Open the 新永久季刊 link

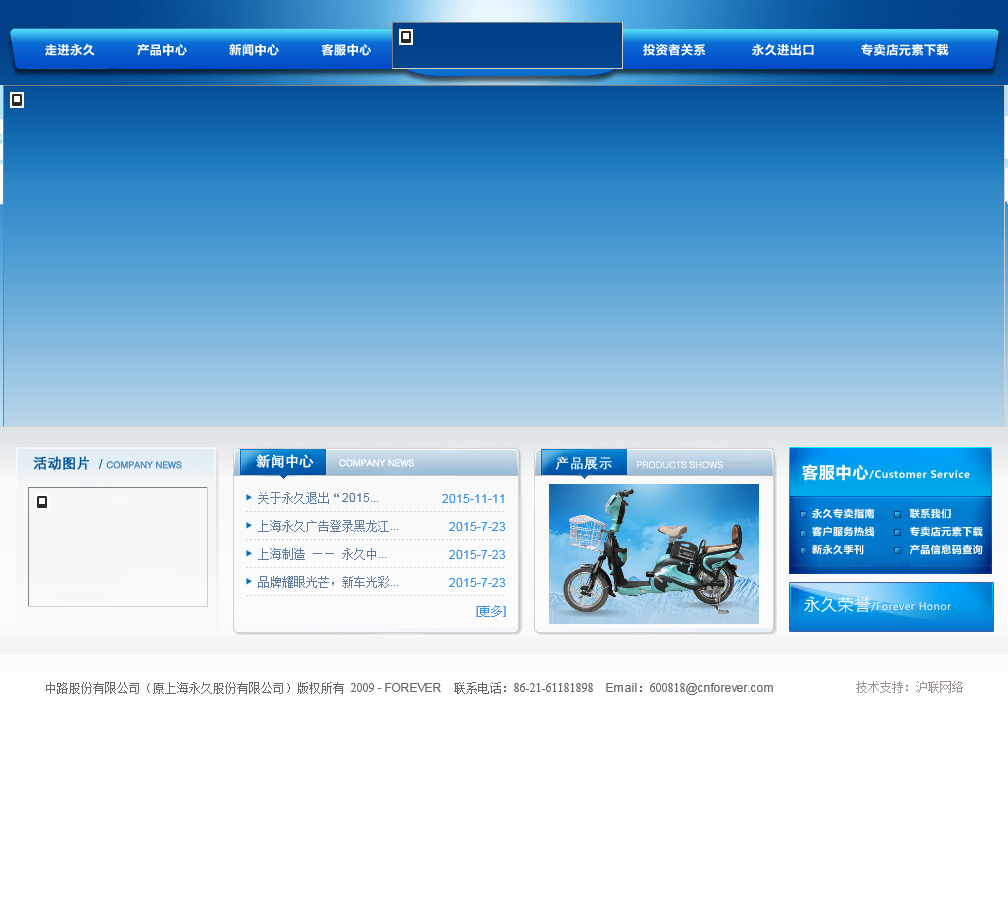tap(838, 550)
